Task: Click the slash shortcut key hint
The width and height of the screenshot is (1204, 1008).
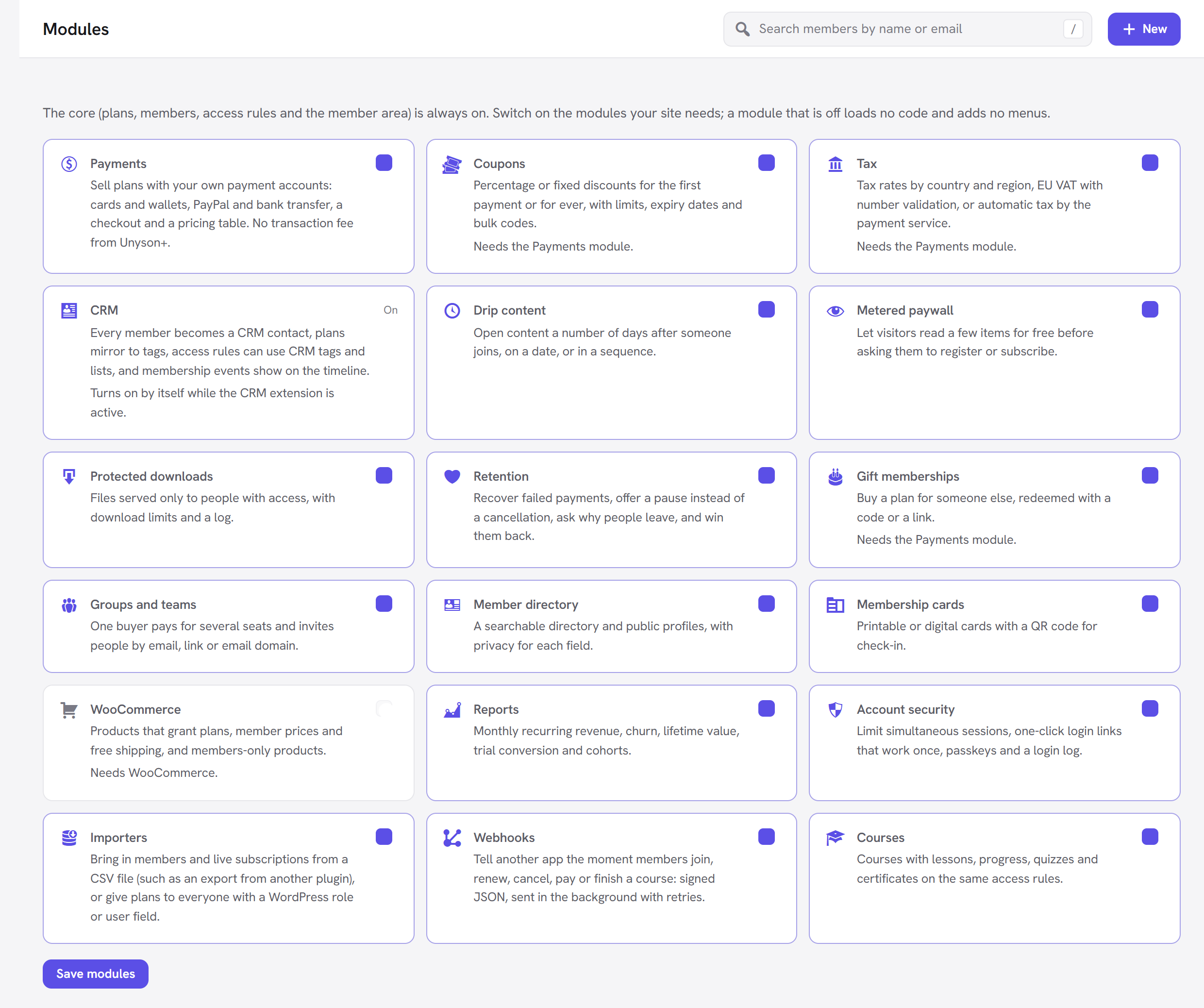Action: click(x=1073, y=29)
